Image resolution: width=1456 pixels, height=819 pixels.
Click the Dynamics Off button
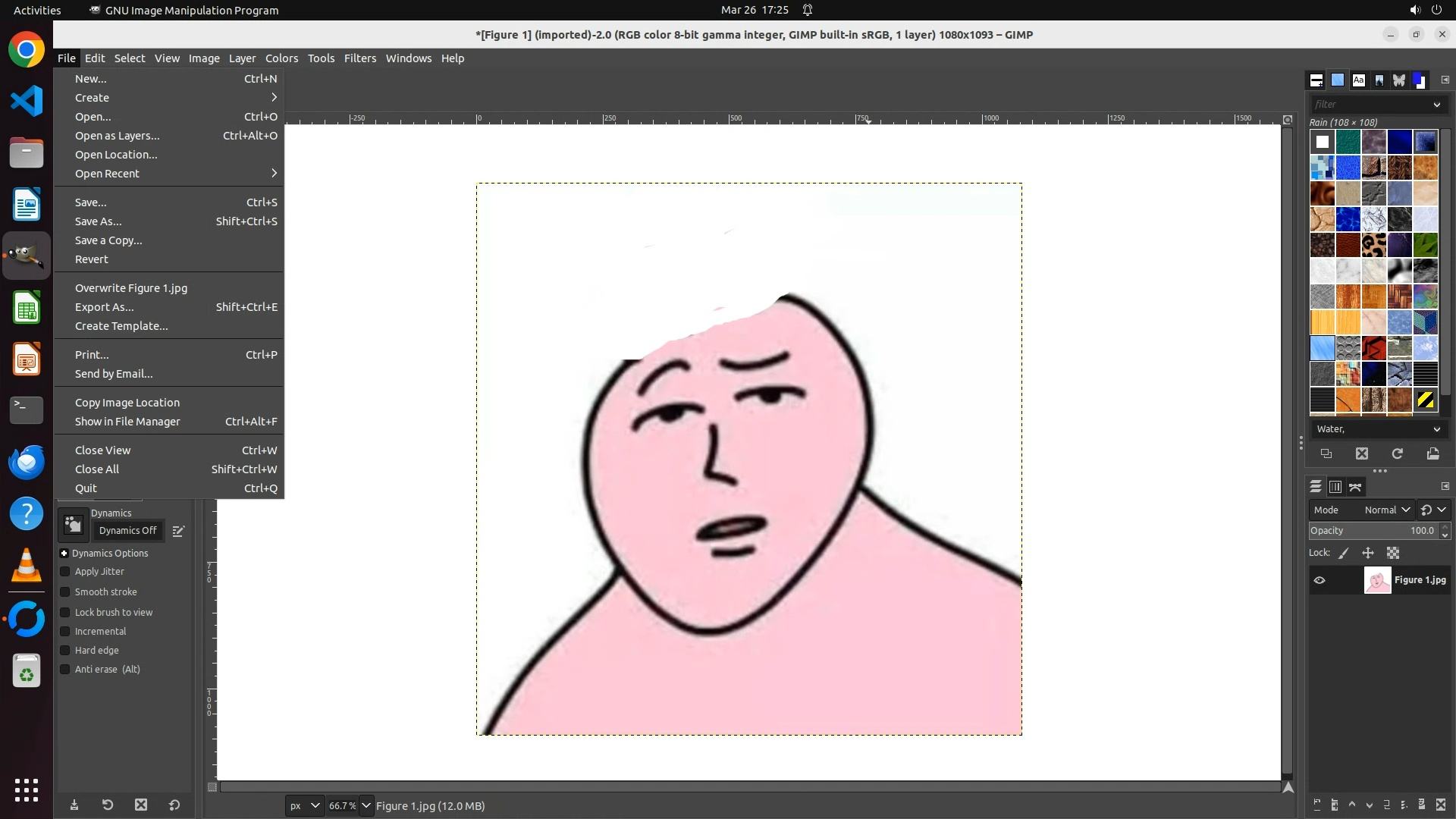(x=127, y=531)
